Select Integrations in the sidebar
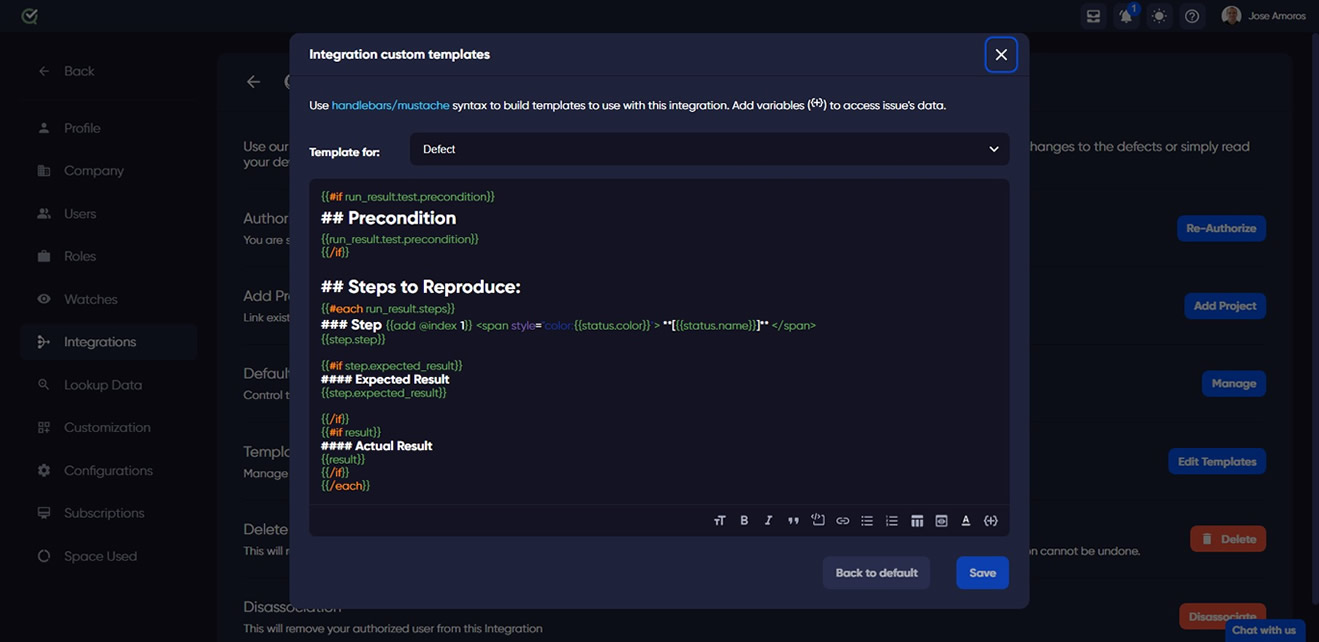 pyautogui.click(x=108, y=342)
